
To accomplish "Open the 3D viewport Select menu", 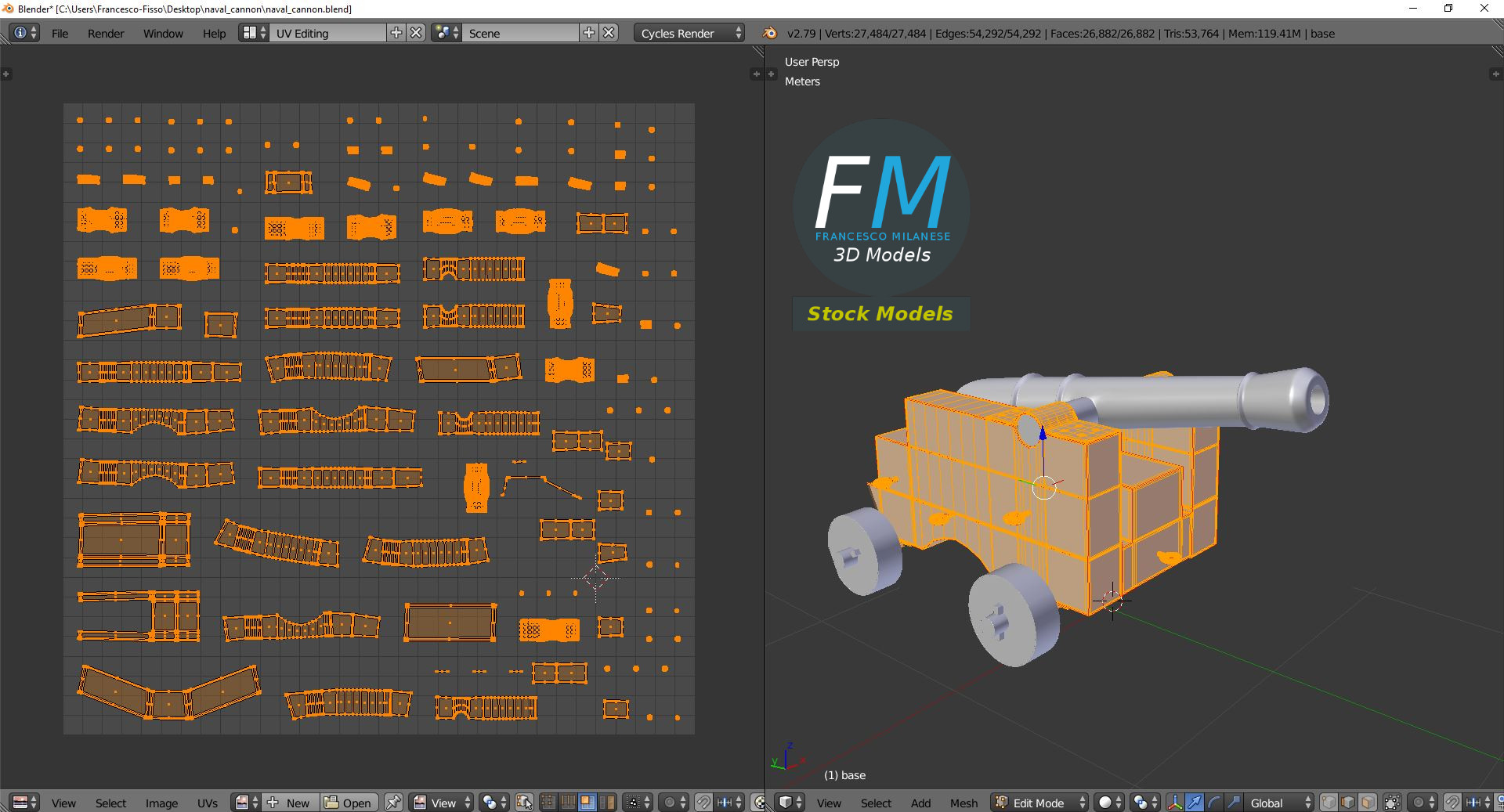I will [876, 803].
